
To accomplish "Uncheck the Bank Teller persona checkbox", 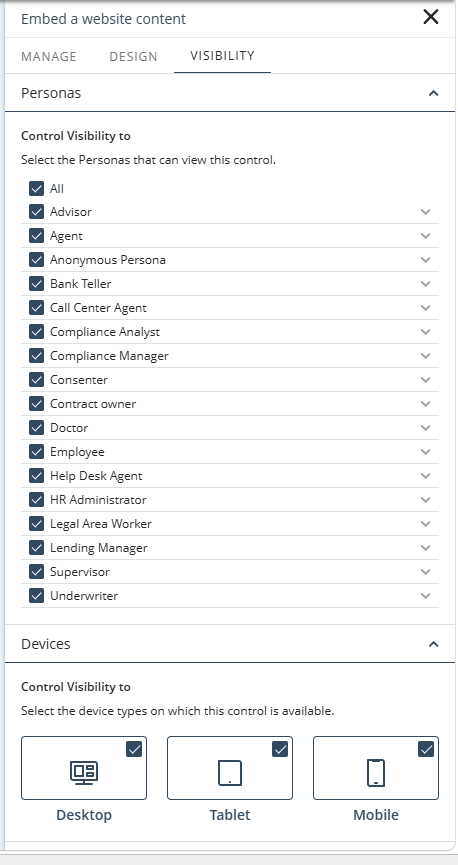I will coord(36,284).
